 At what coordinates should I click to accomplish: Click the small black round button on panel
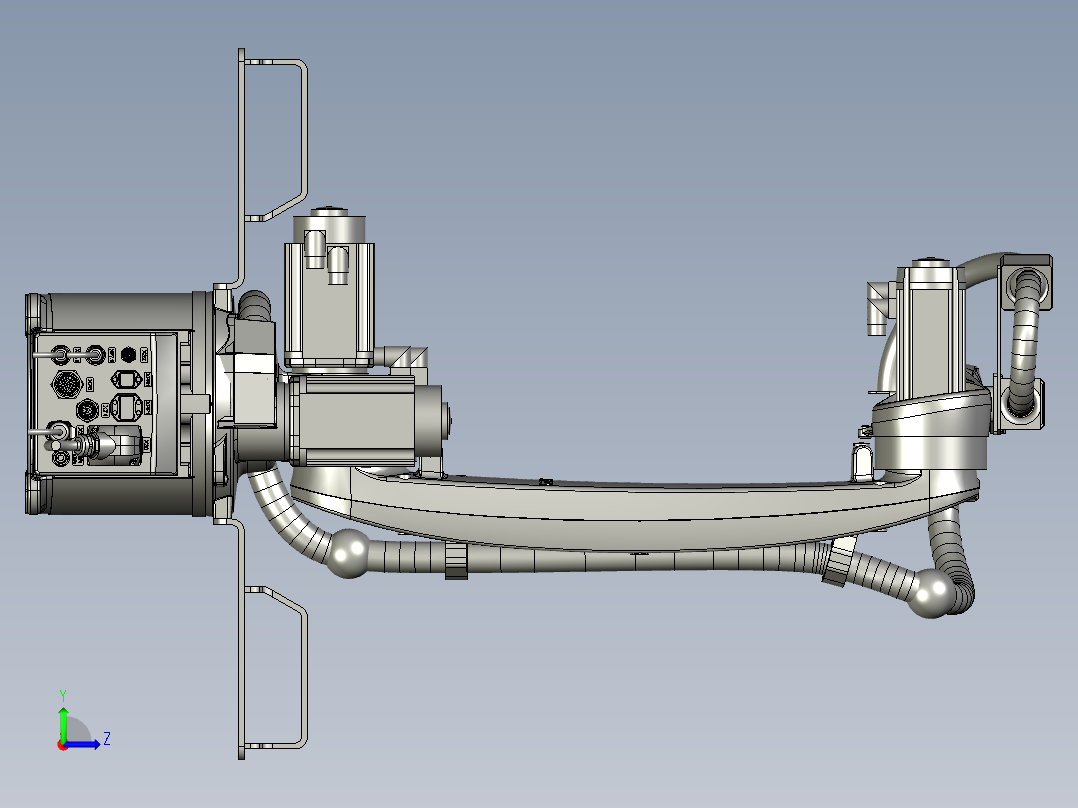point(129,354)
